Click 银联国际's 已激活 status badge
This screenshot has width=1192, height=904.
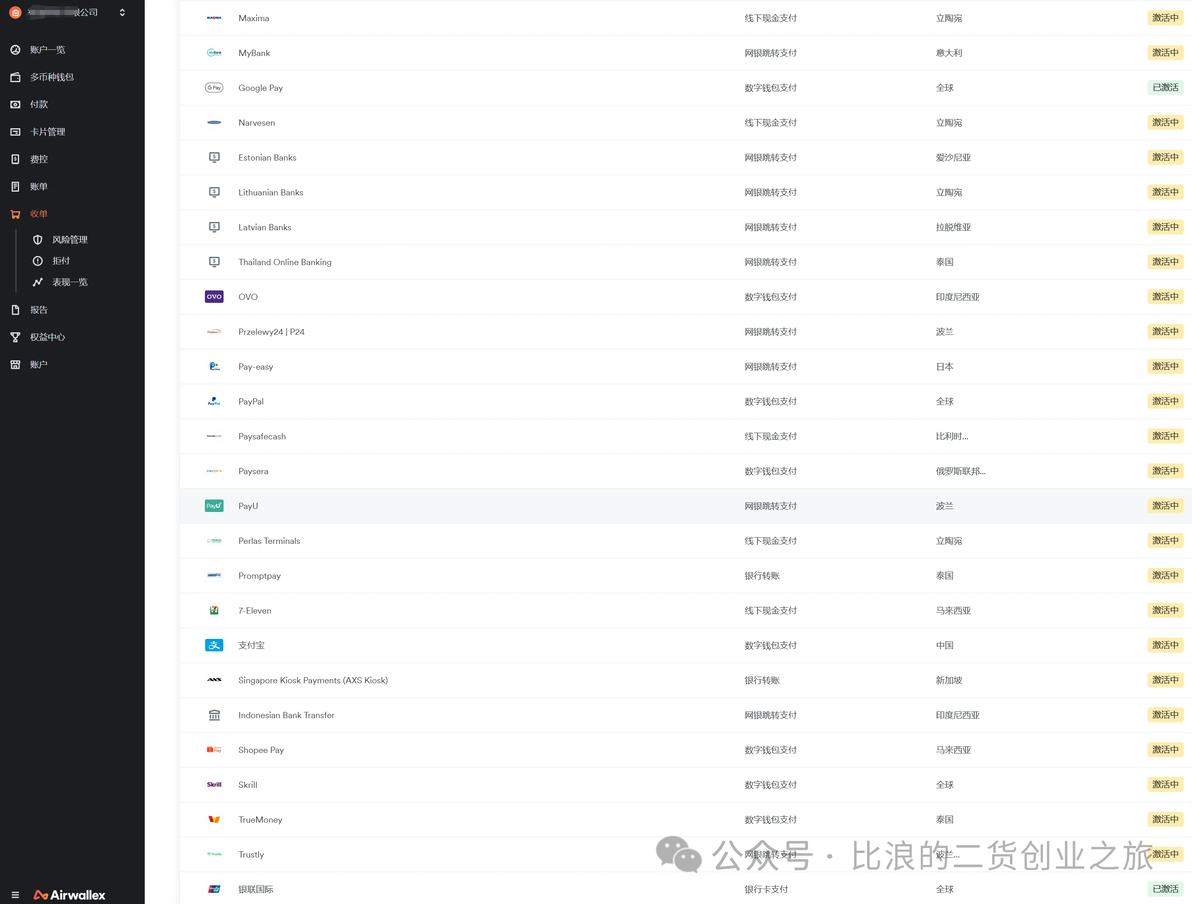pyautogui.click(x=1165, y=889)
